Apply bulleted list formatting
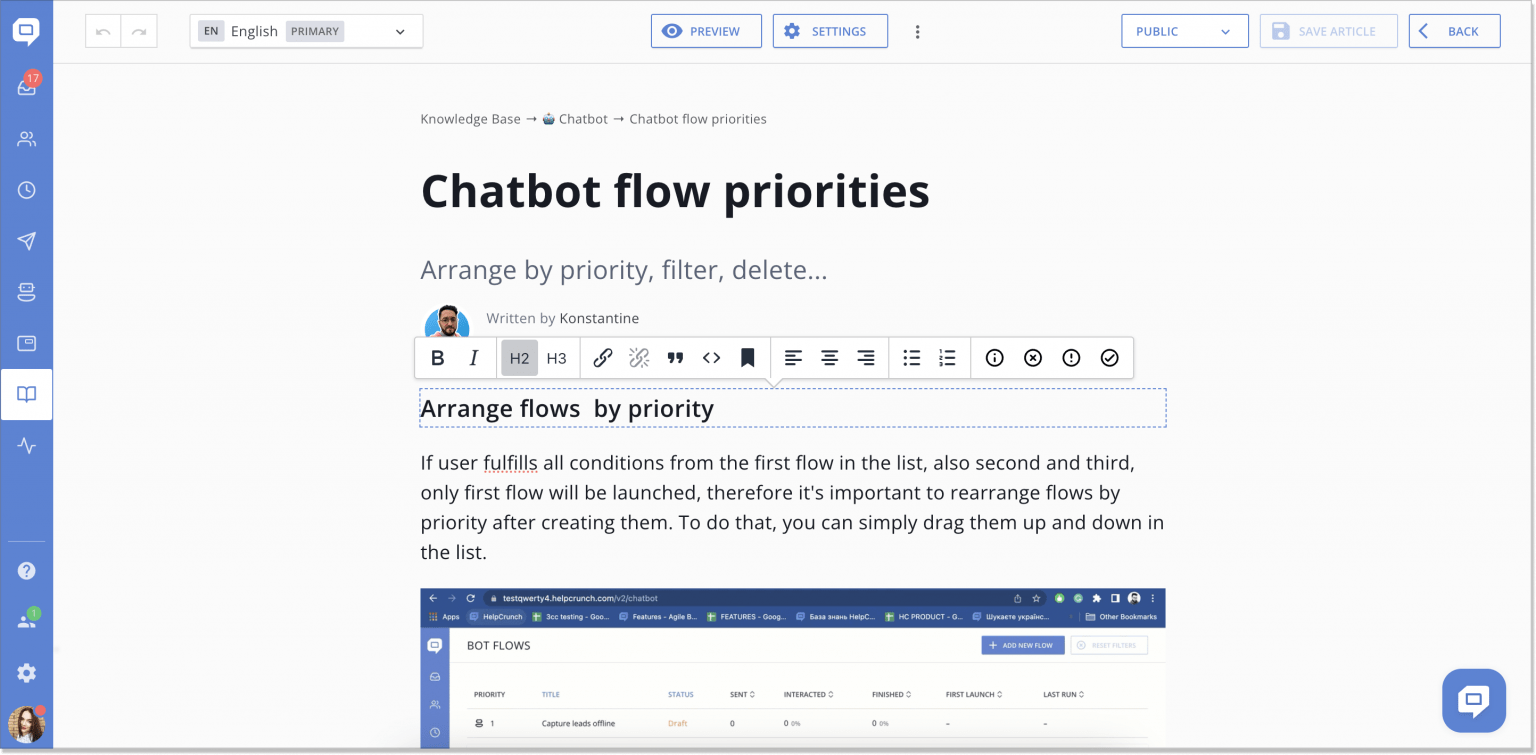This screenshot has height=755, width=1536. point(911,357)
